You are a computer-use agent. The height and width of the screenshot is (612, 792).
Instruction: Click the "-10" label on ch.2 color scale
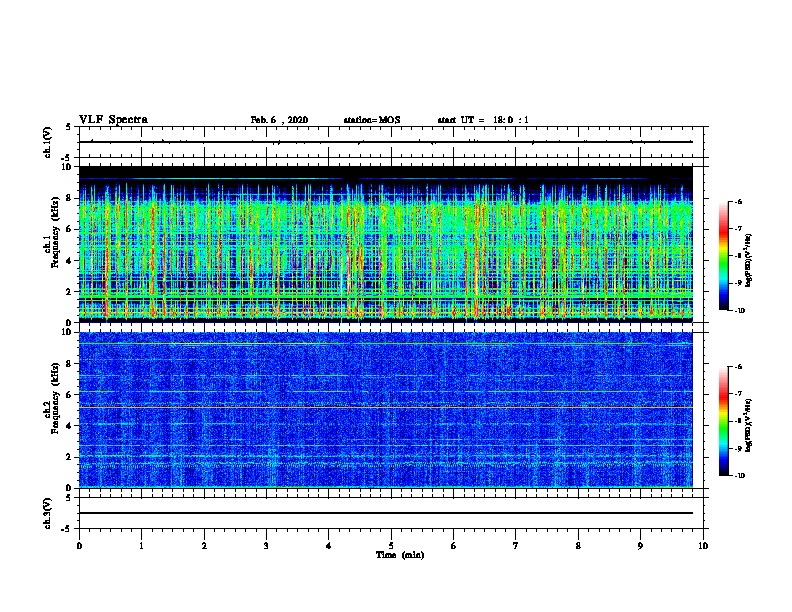pos(739,476)
